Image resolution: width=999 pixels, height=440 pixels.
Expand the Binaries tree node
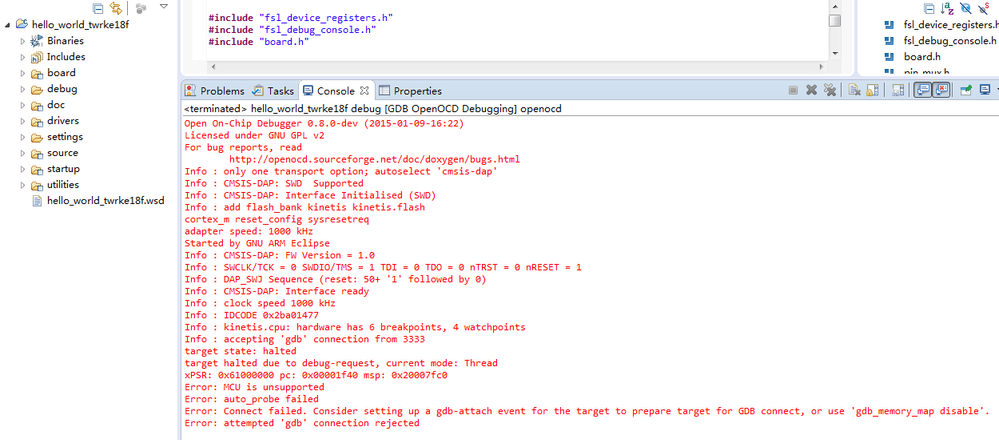click(22, 41)
